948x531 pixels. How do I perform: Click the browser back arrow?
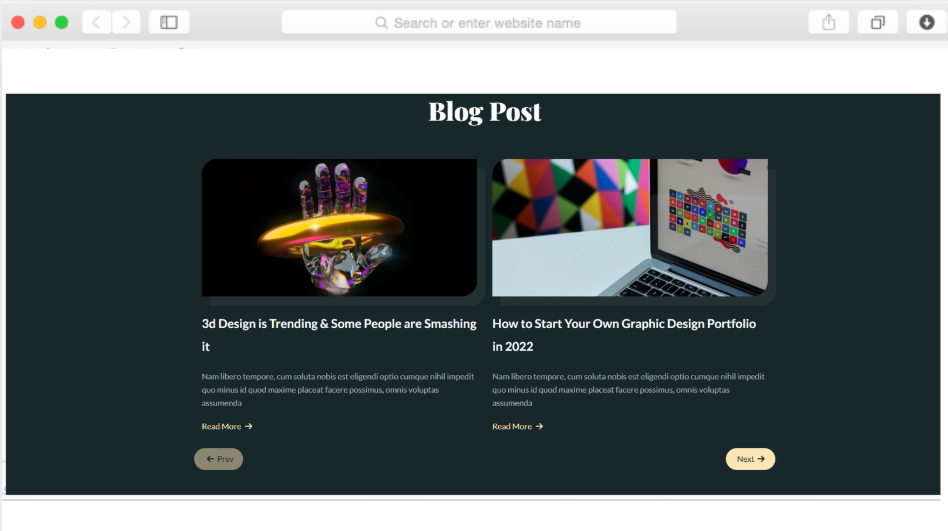point(96,23)
